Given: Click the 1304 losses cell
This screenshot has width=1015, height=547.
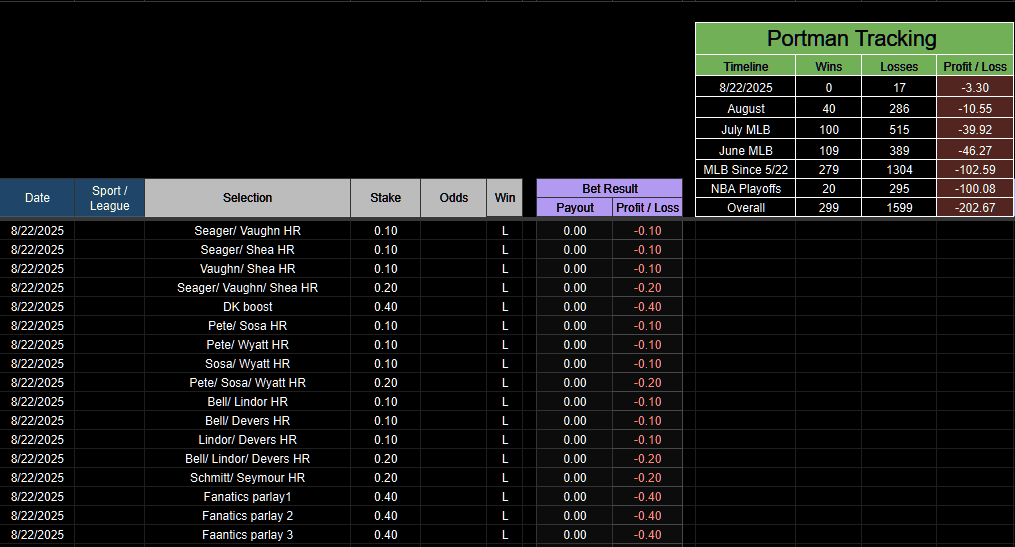Looking at the screenshot, I should coord(898,170).
